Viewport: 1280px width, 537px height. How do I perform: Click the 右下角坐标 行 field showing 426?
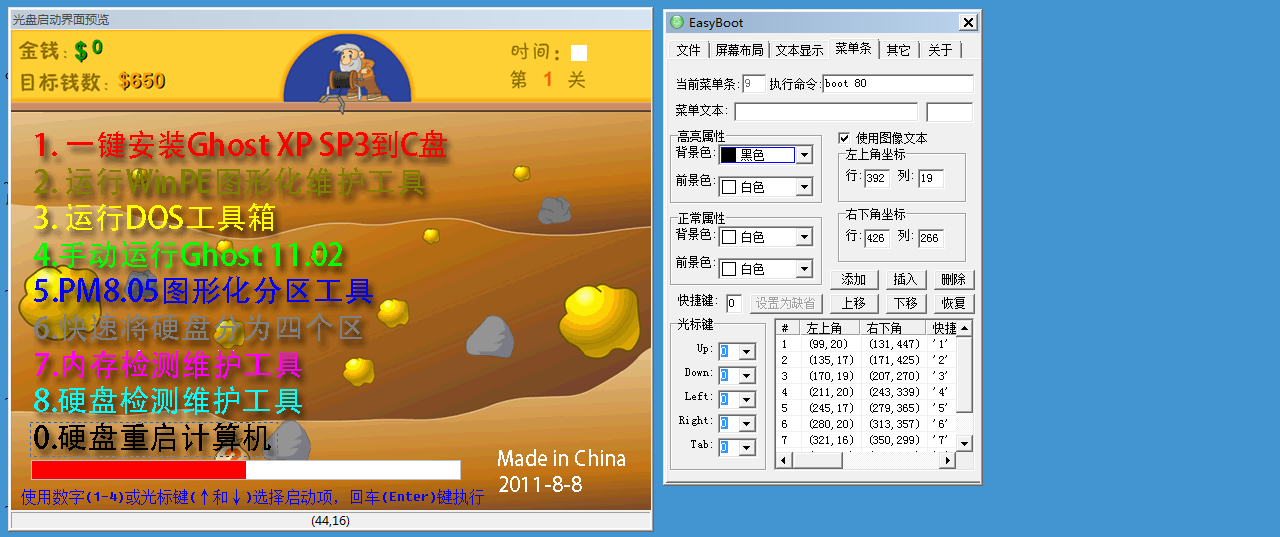[877, 237]
